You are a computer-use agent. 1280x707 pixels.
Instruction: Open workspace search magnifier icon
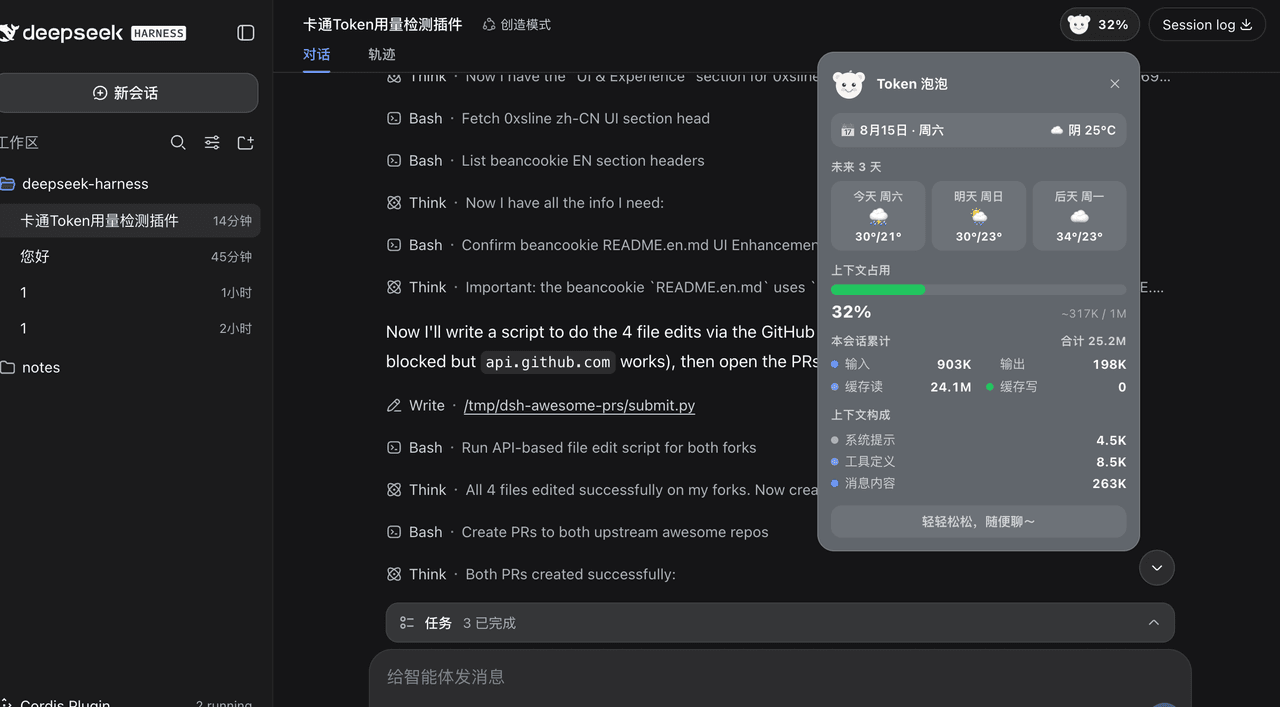click(178, 143)
